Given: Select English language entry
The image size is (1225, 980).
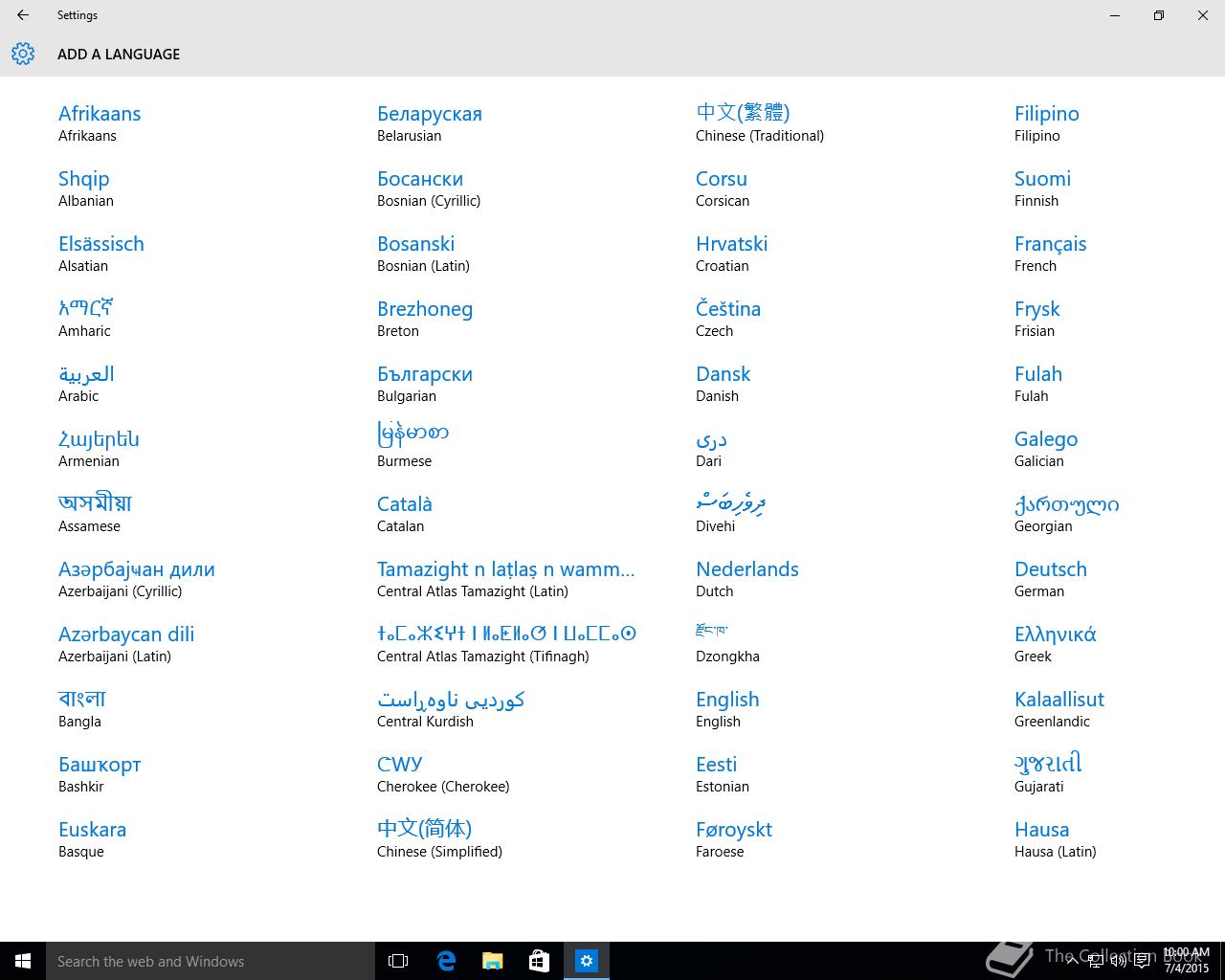Looking at the screenshot, I should point(727,709).
